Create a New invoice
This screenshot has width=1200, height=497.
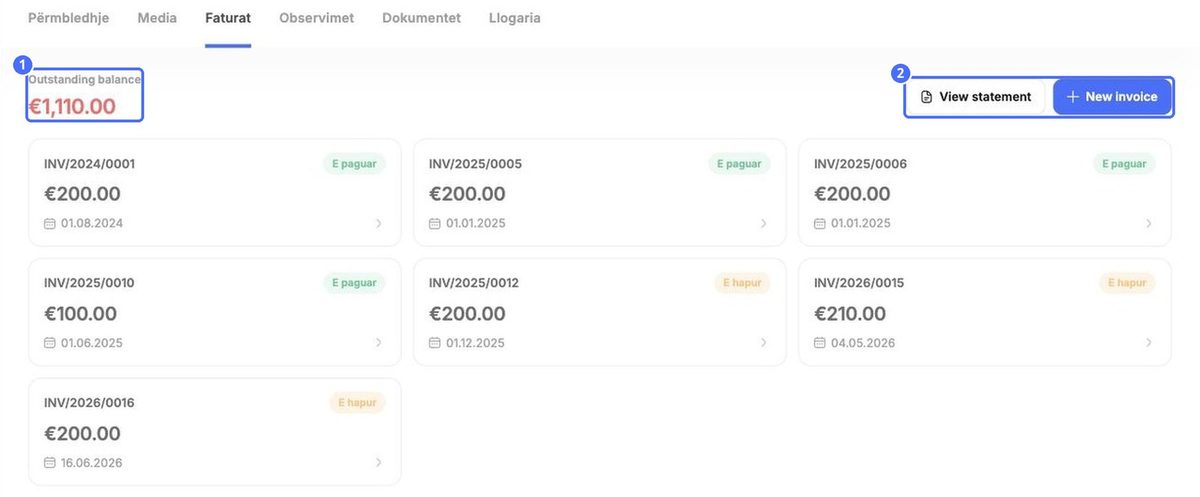[x=1112, y=97]
